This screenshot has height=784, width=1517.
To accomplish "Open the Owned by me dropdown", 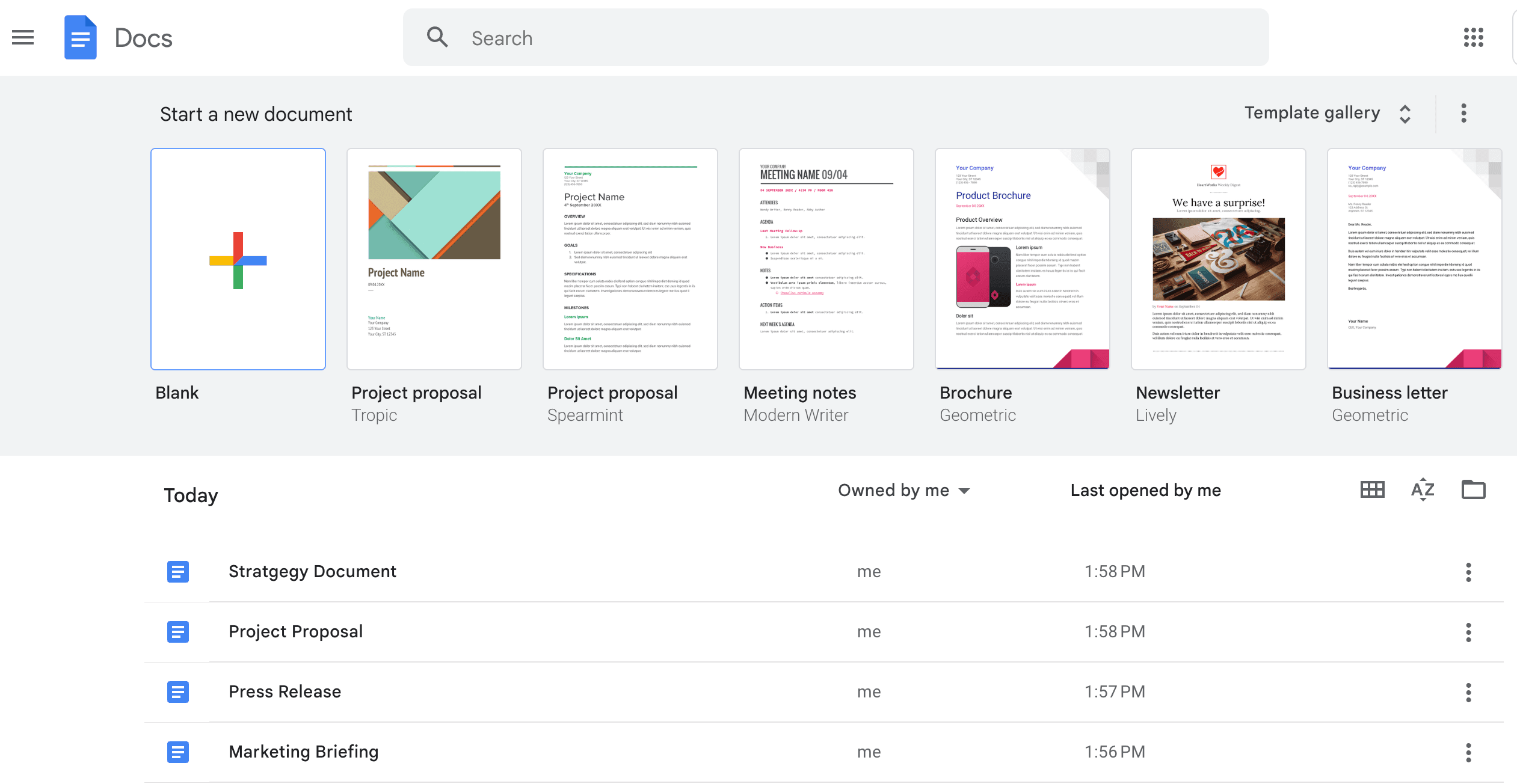I will pyautogui.click(x=903, y=491).
